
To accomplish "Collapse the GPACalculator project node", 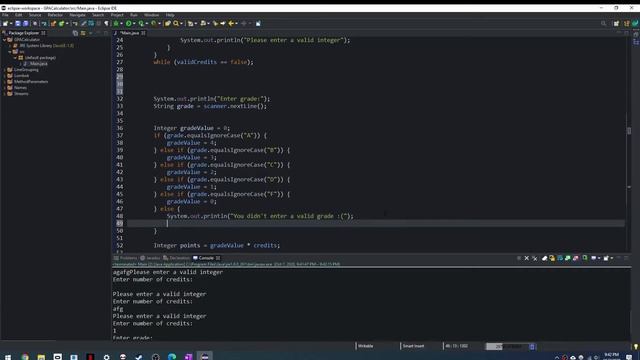I will coord(4,40).
